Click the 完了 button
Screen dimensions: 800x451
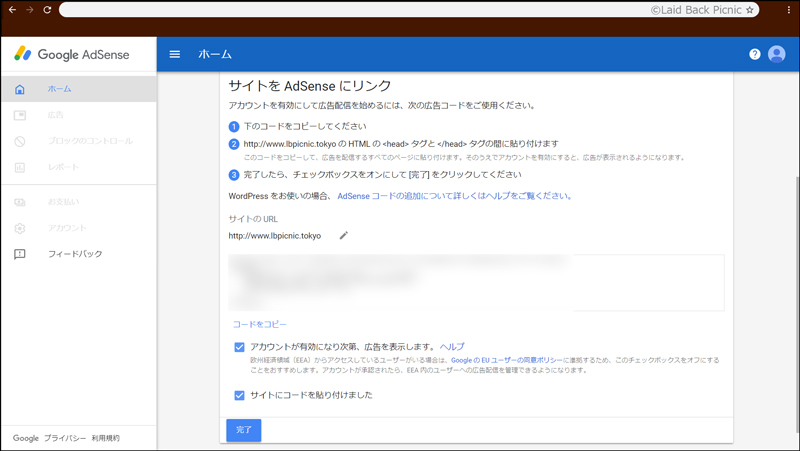pyautogui.click(x=244, y=430)
